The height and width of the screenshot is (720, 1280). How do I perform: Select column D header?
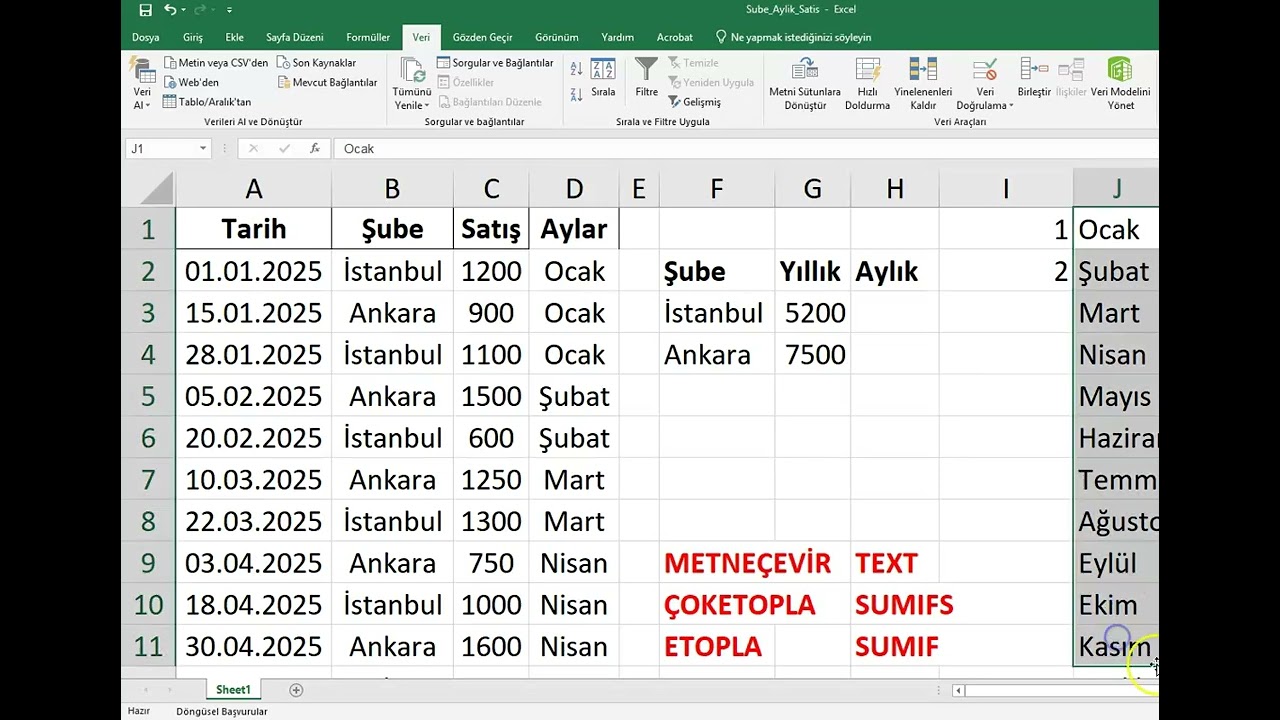click(574, 188)
